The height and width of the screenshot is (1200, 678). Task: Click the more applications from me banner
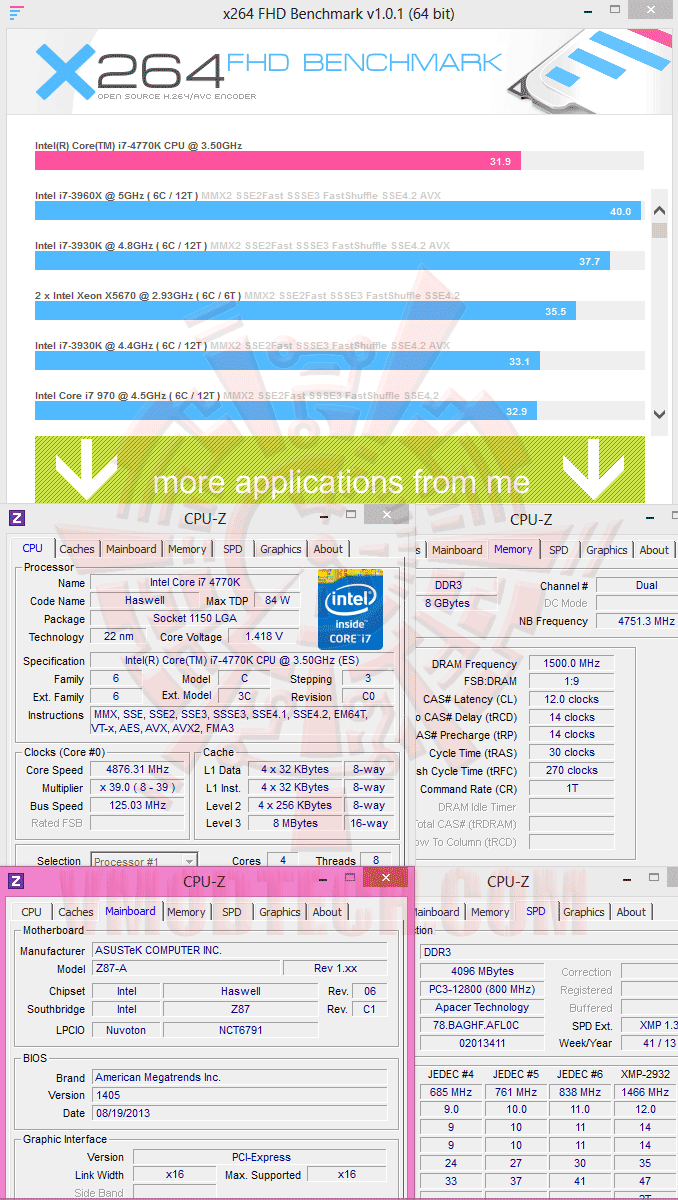(340, 470)
